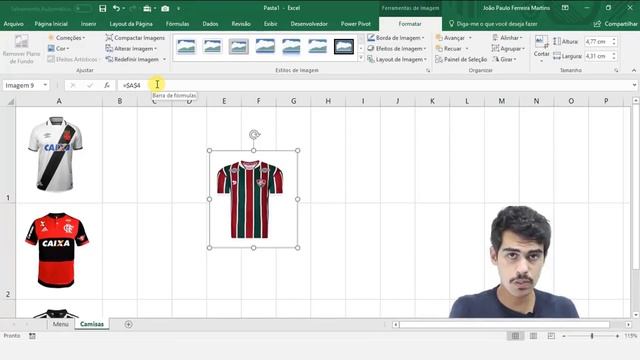
Task: Click the Save icon in the title bar
Action: (102, 8)
